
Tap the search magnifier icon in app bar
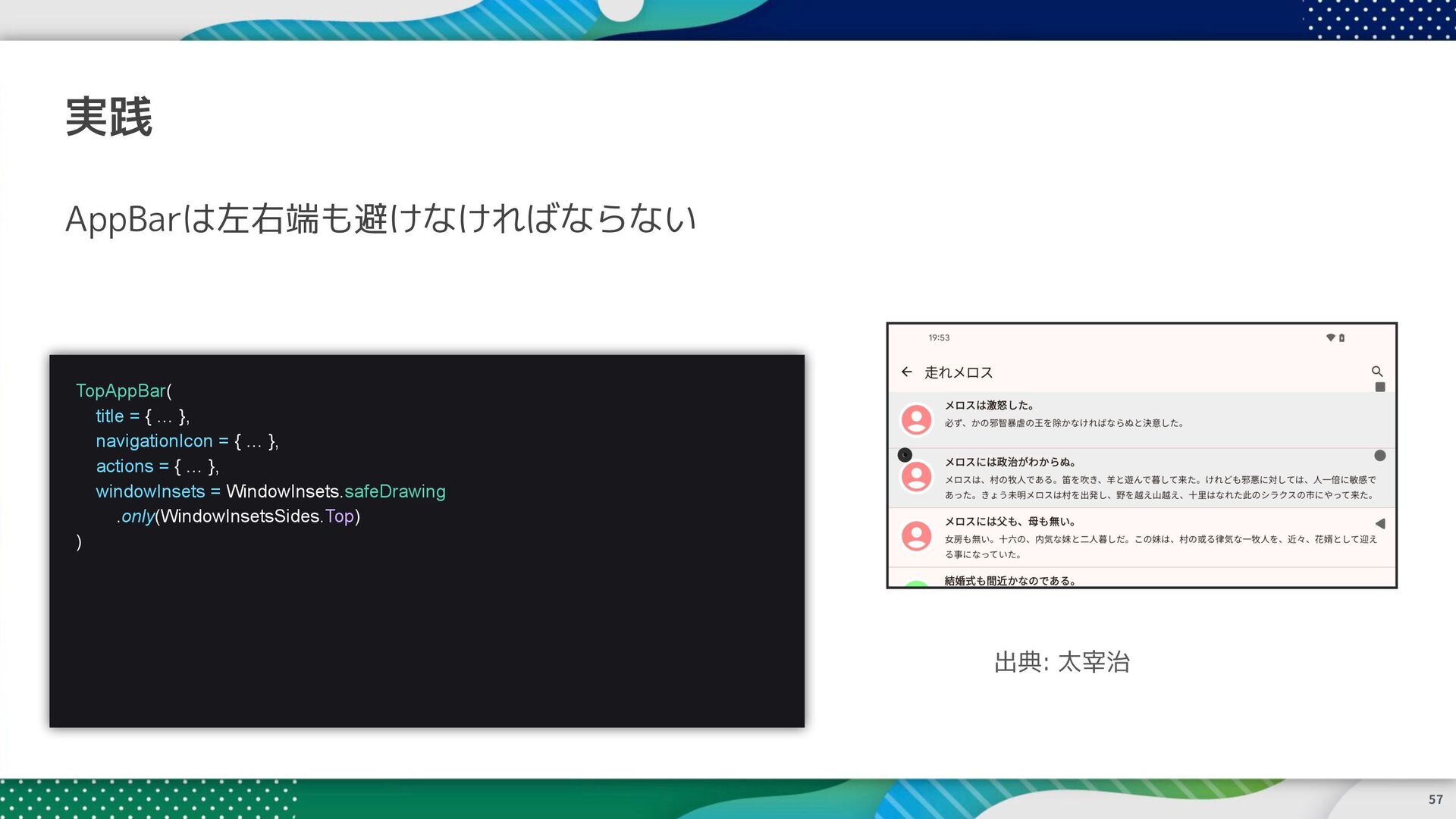(1376, 371)
